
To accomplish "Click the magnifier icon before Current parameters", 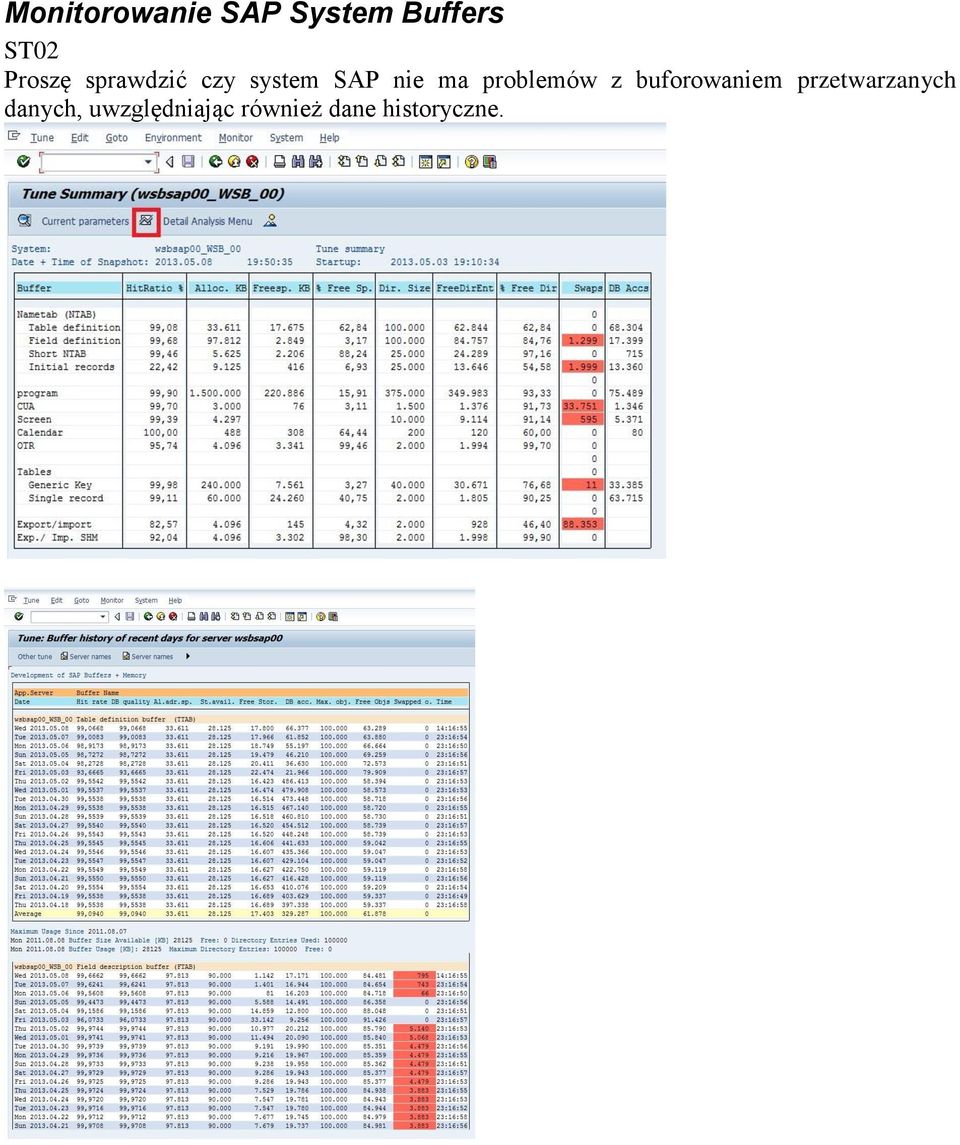I will [25, 221].
